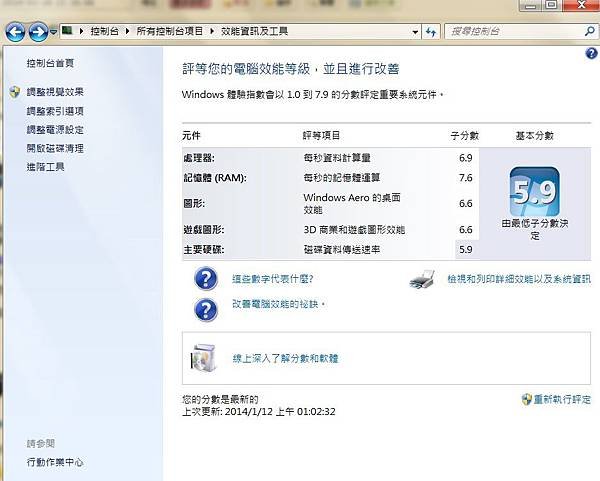Viewport: 600px width, 481px height.
Task: Maximize the window
Action: pos(551,5)
